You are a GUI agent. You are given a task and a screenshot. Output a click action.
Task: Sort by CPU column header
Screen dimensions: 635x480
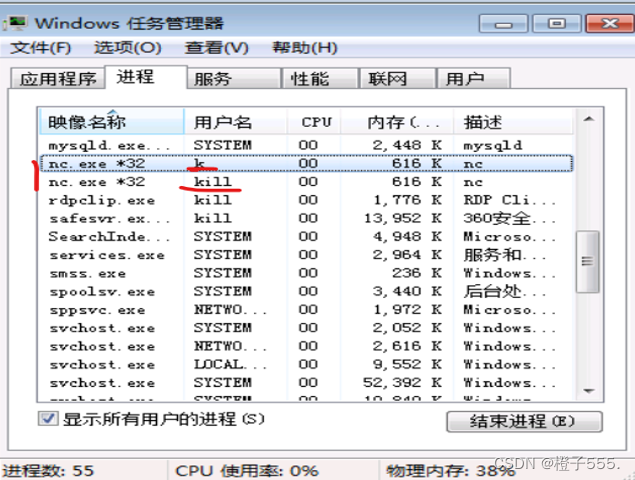[x=314, y=122]
